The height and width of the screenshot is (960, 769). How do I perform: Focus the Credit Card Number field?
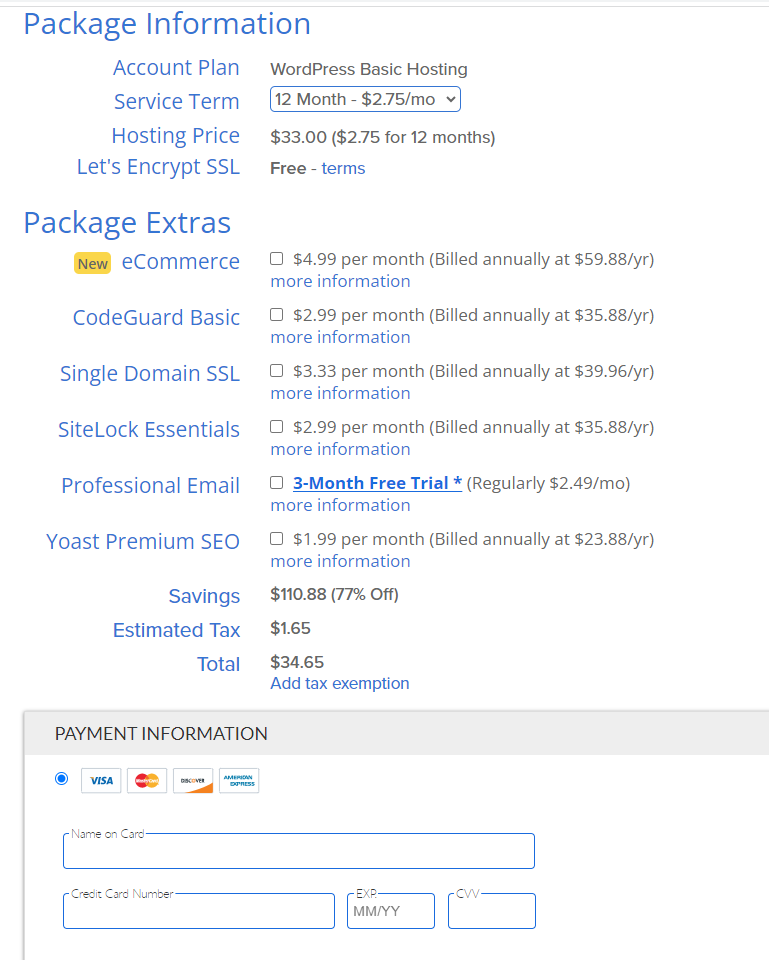click(199, 911)
